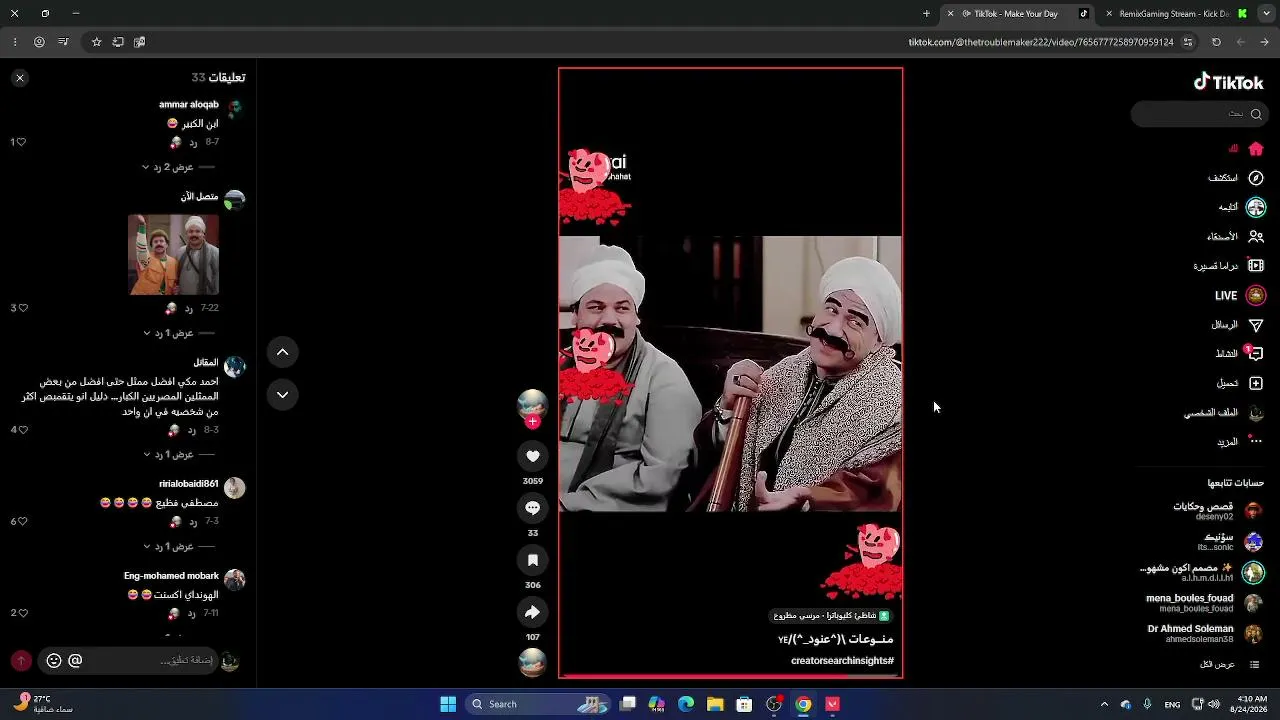Screen dimensions: 1280x720
Task: Open the creatorsearchinsights hashtag
Action: point(842,661)
